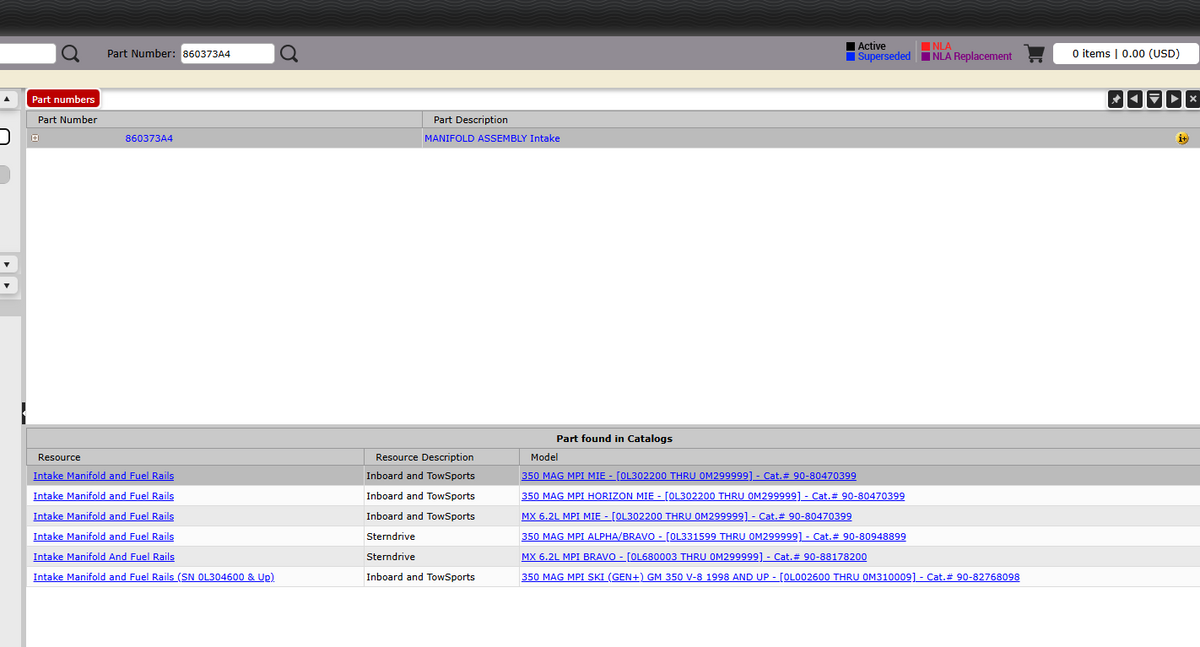Click the Part Description column header
This screenshot has height=647, width=1200.
click(x=471, y=120)
